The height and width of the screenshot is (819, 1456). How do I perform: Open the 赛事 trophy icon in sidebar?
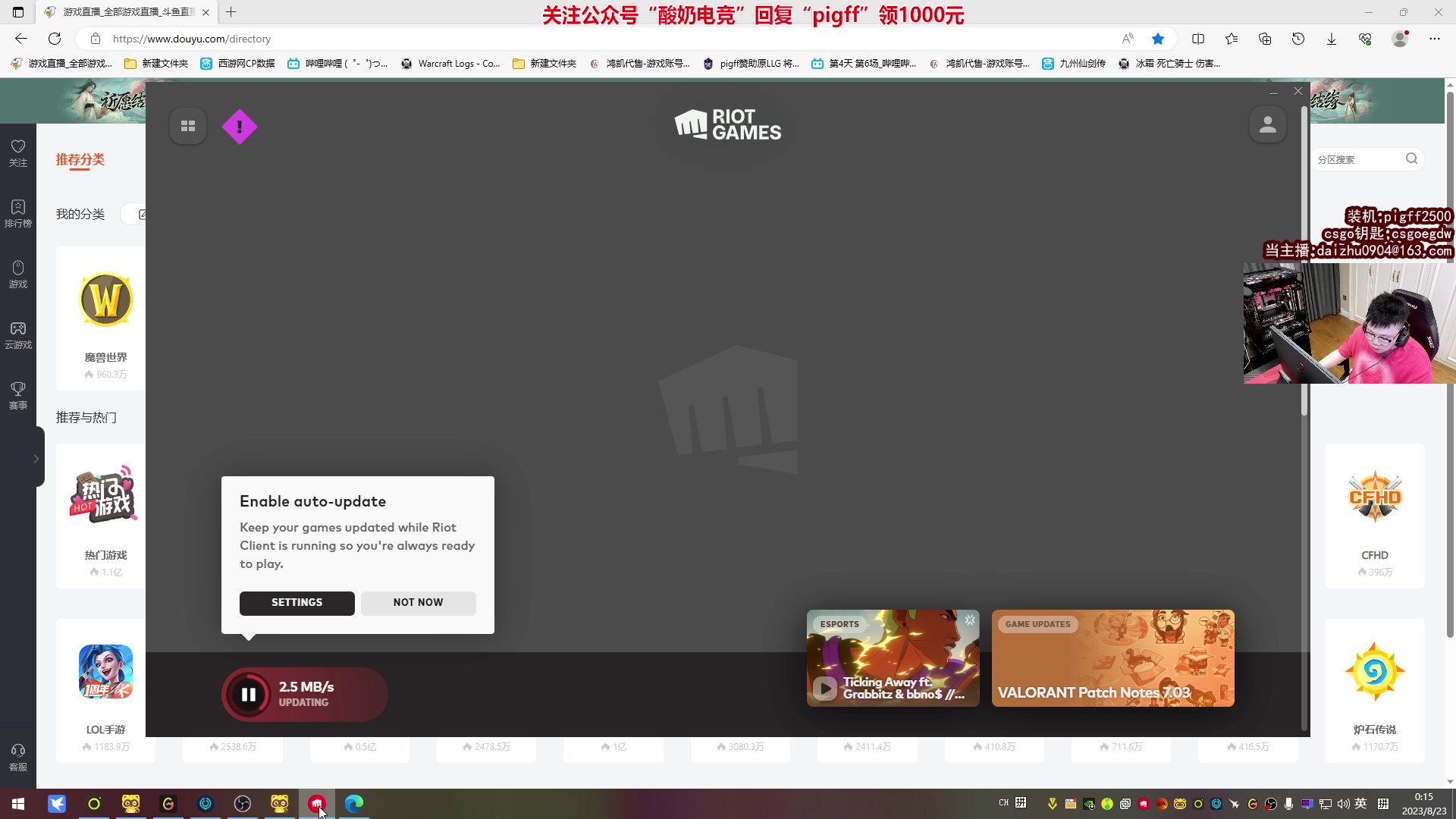point(18,395)
